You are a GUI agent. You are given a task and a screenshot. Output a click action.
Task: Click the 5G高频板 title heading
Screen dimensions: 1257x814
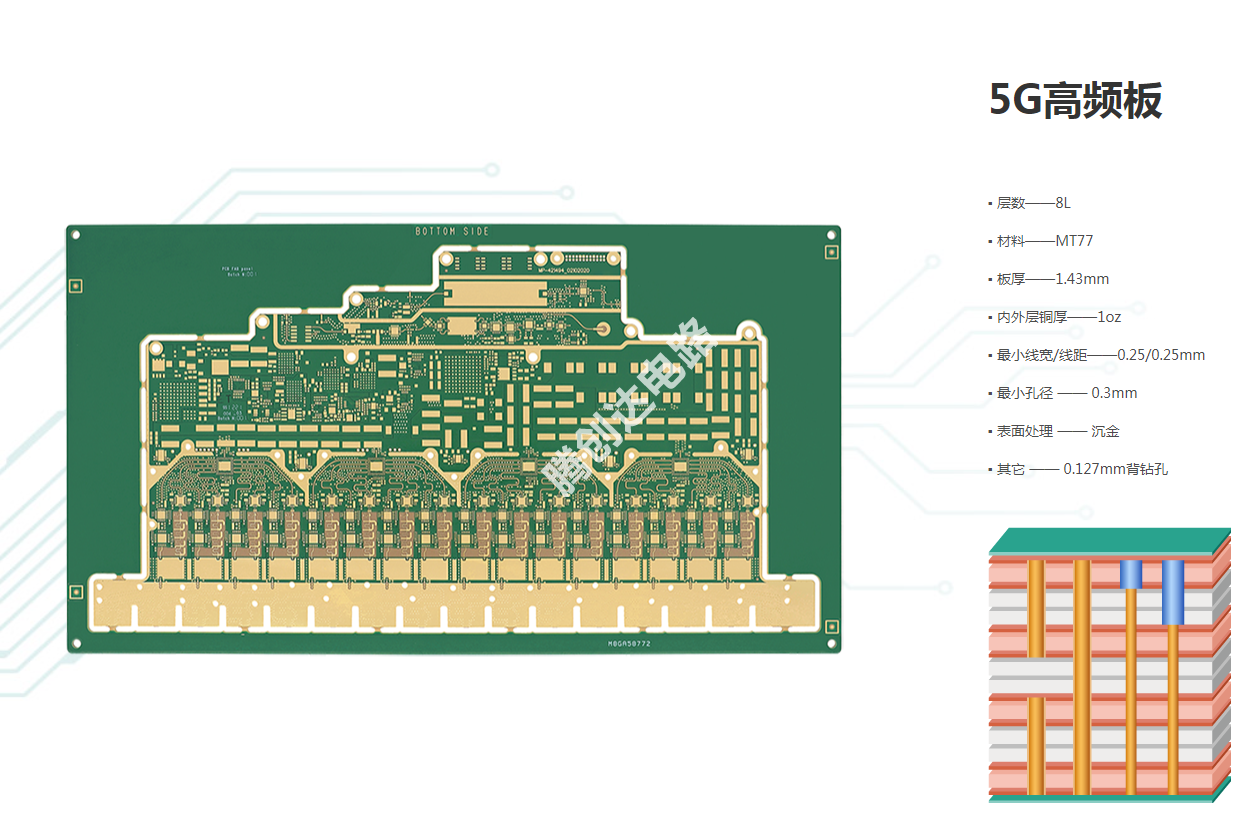coord(1075,101)
